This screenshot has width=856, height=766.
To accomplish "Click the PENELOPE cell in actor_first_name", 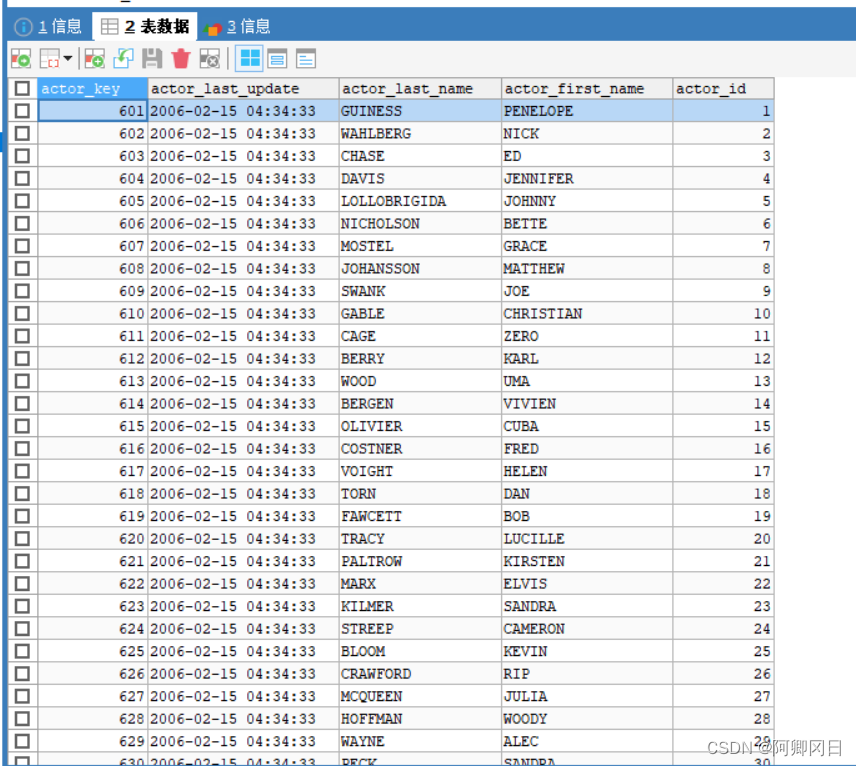I will pyautogui.click(x=586, y=111).
